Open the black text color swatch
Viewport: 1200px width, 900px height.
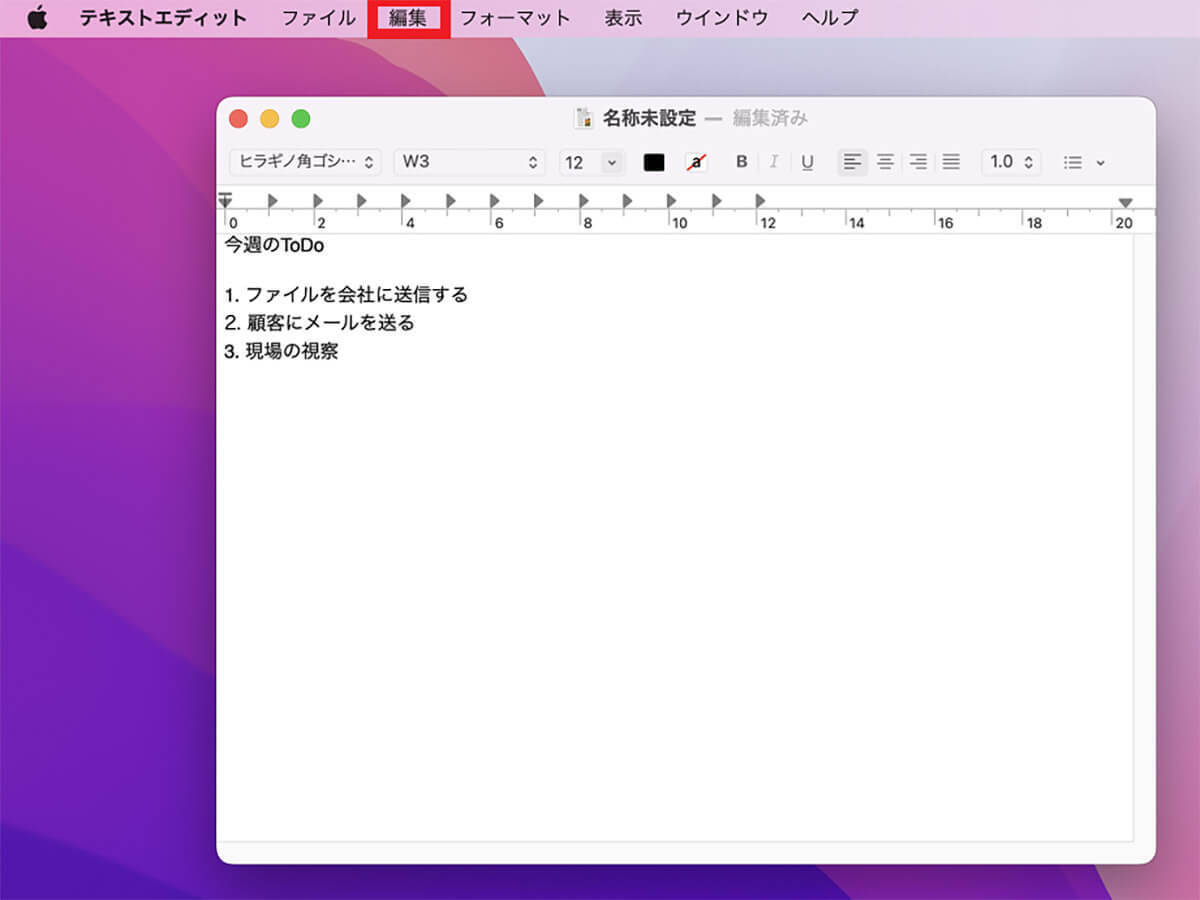click(654, 162)
